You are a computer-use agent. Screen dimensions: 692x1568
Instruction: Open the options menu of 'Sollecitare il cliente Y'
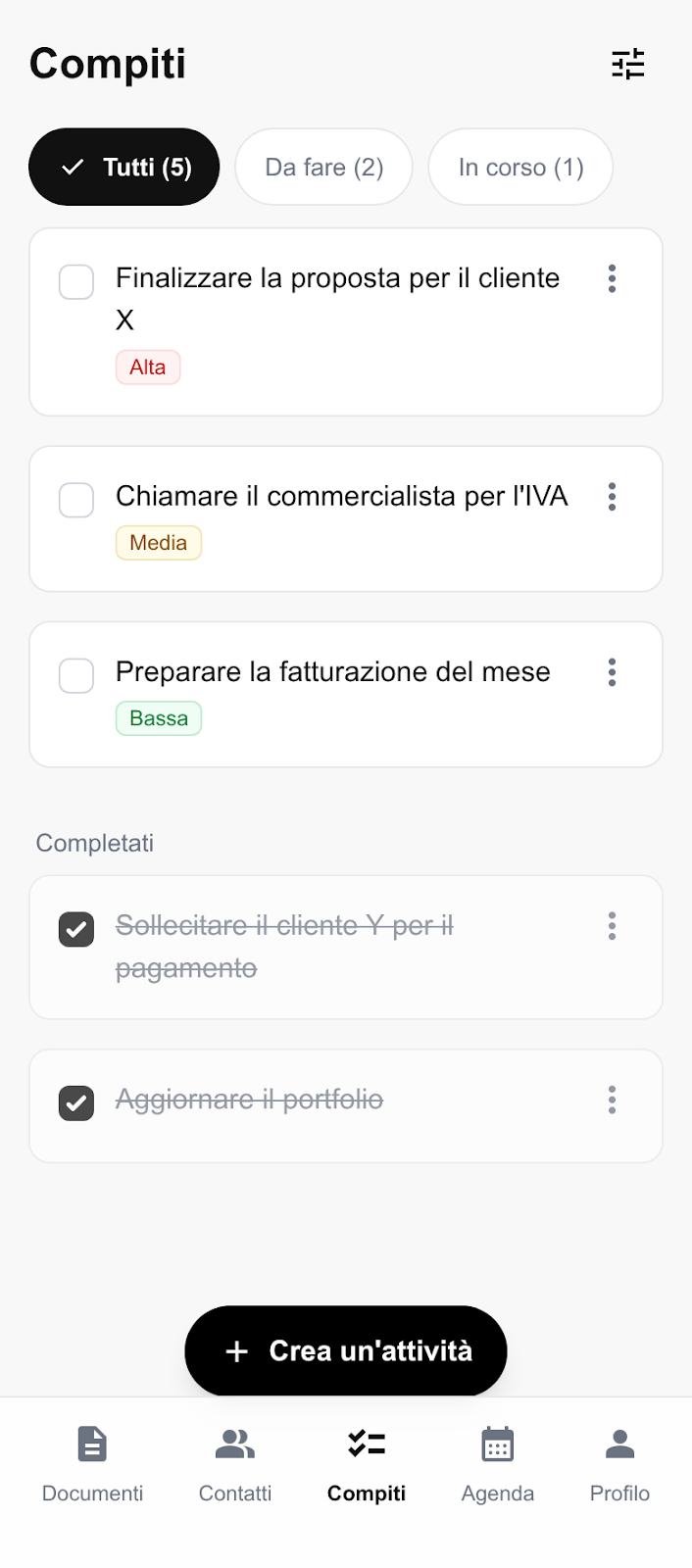coord(612,926)
